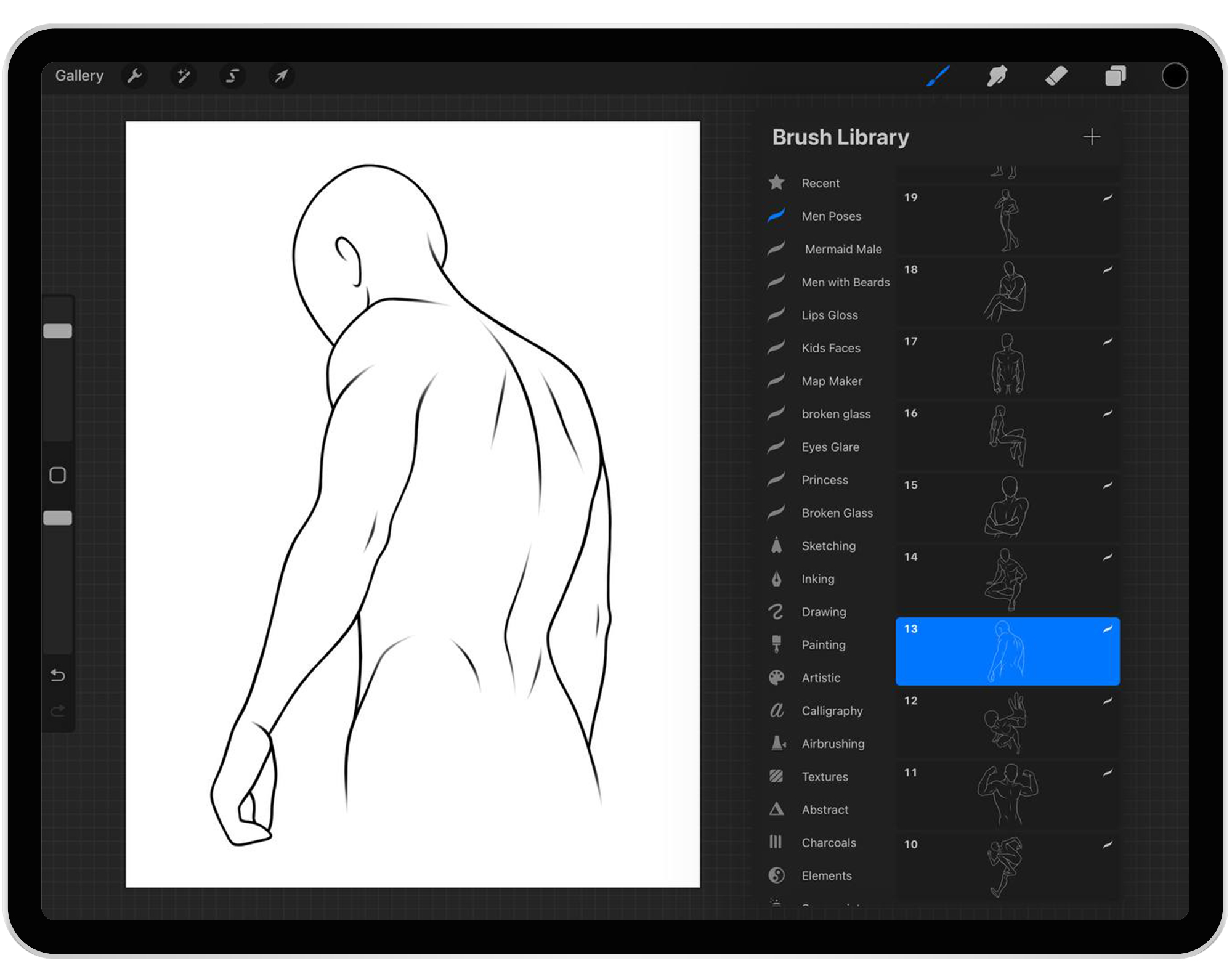Switch to the Calligraphy brush set

[832, 710]
